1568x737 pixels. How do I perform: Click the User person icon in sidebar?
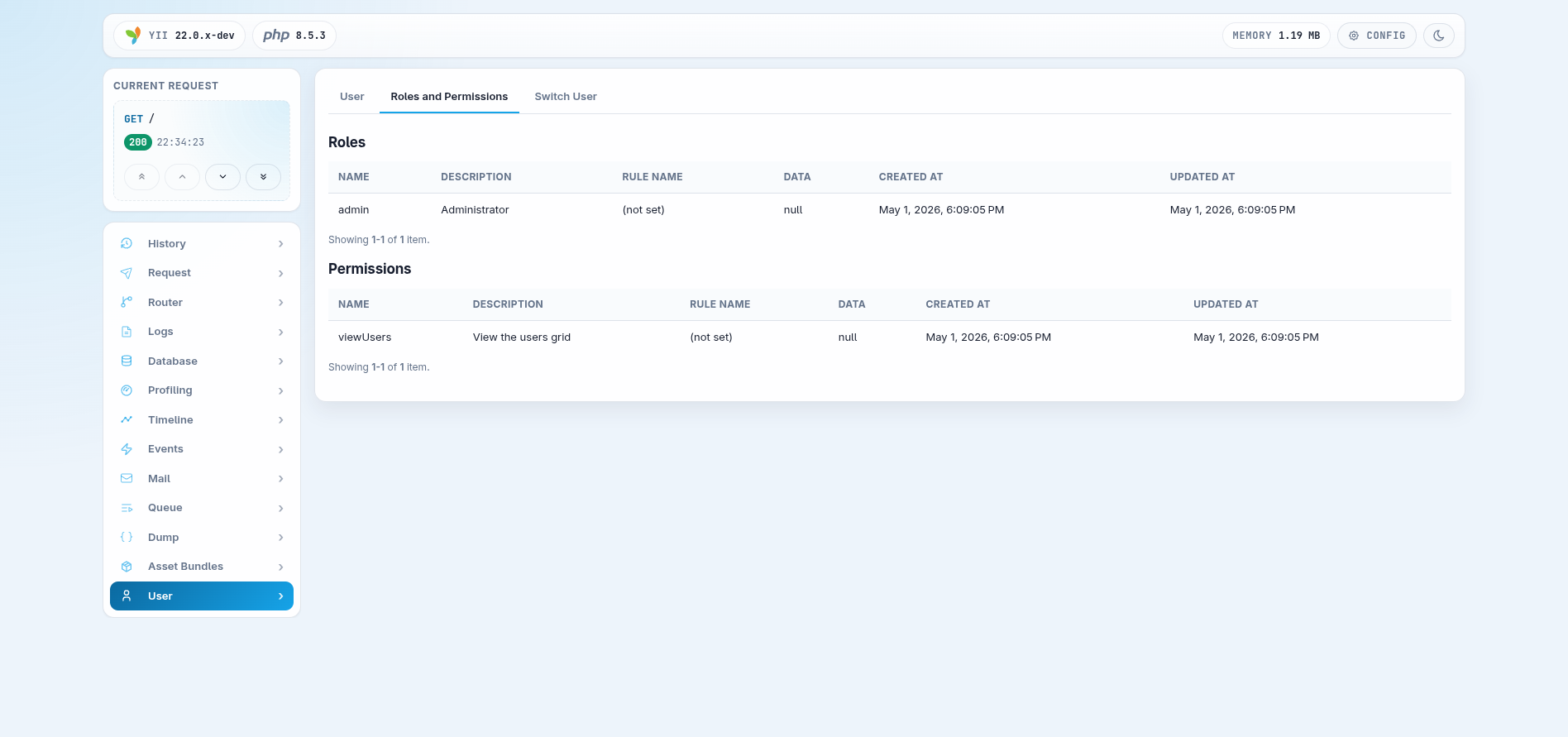[x=127, y=596]
